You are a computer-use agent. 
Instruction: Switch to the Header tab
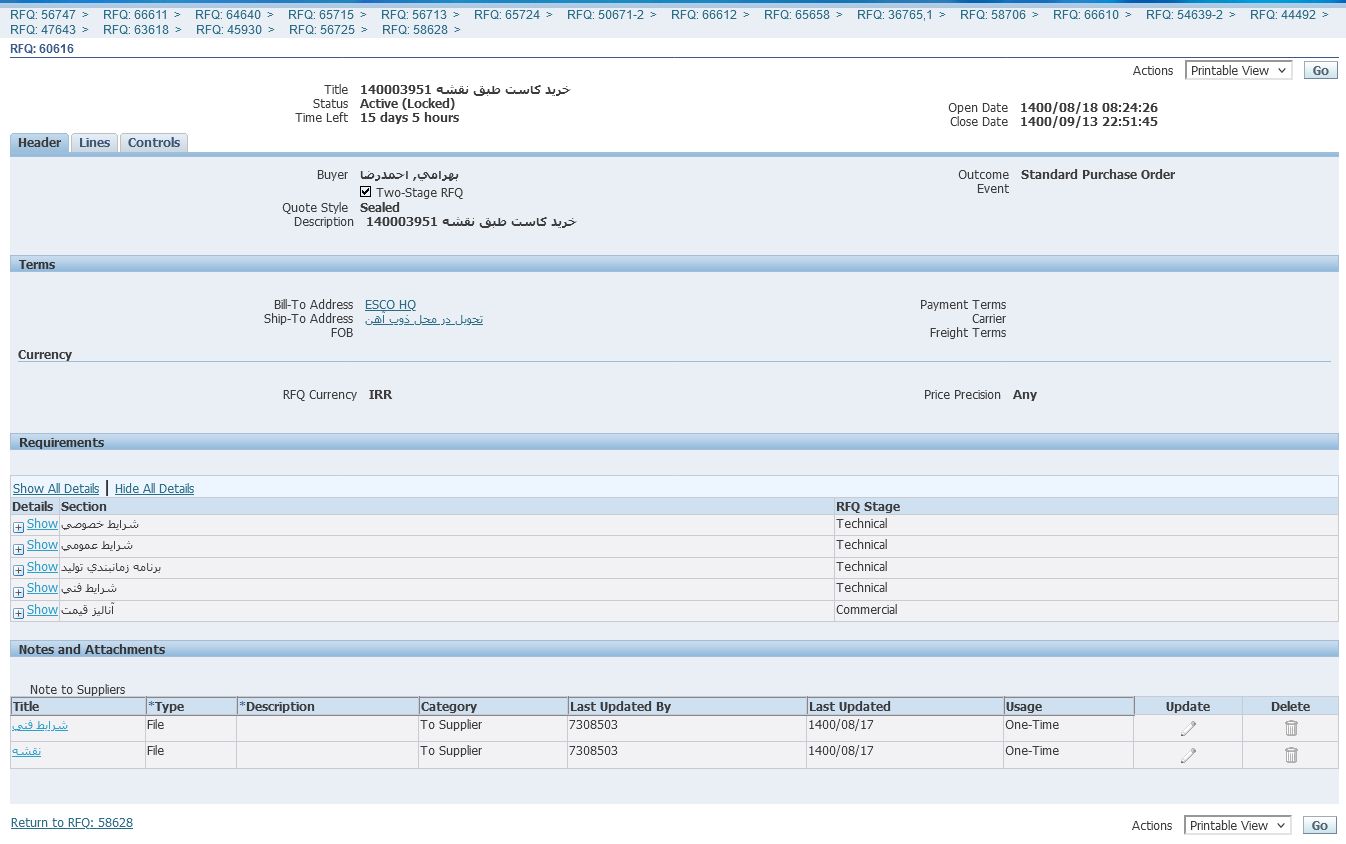(x=40, y=143)
